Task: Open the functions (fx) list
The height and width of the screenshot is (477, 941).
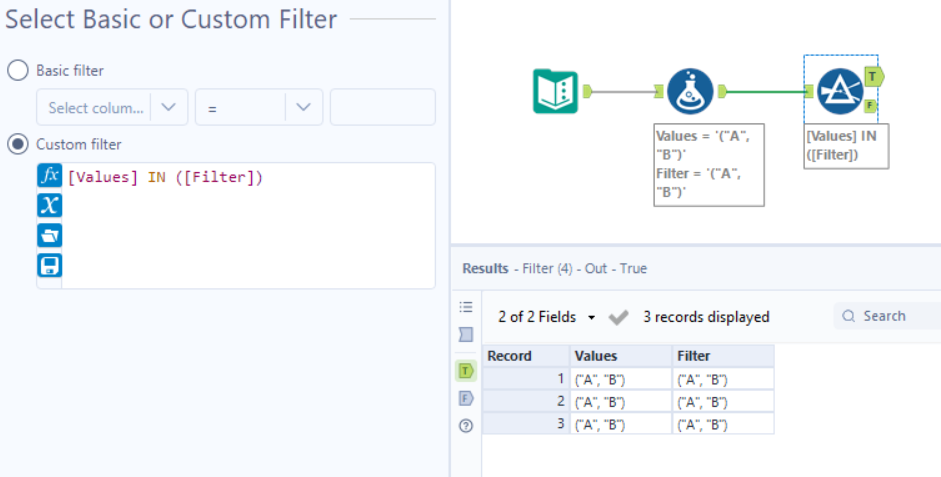Action: (x=49, y=176)
